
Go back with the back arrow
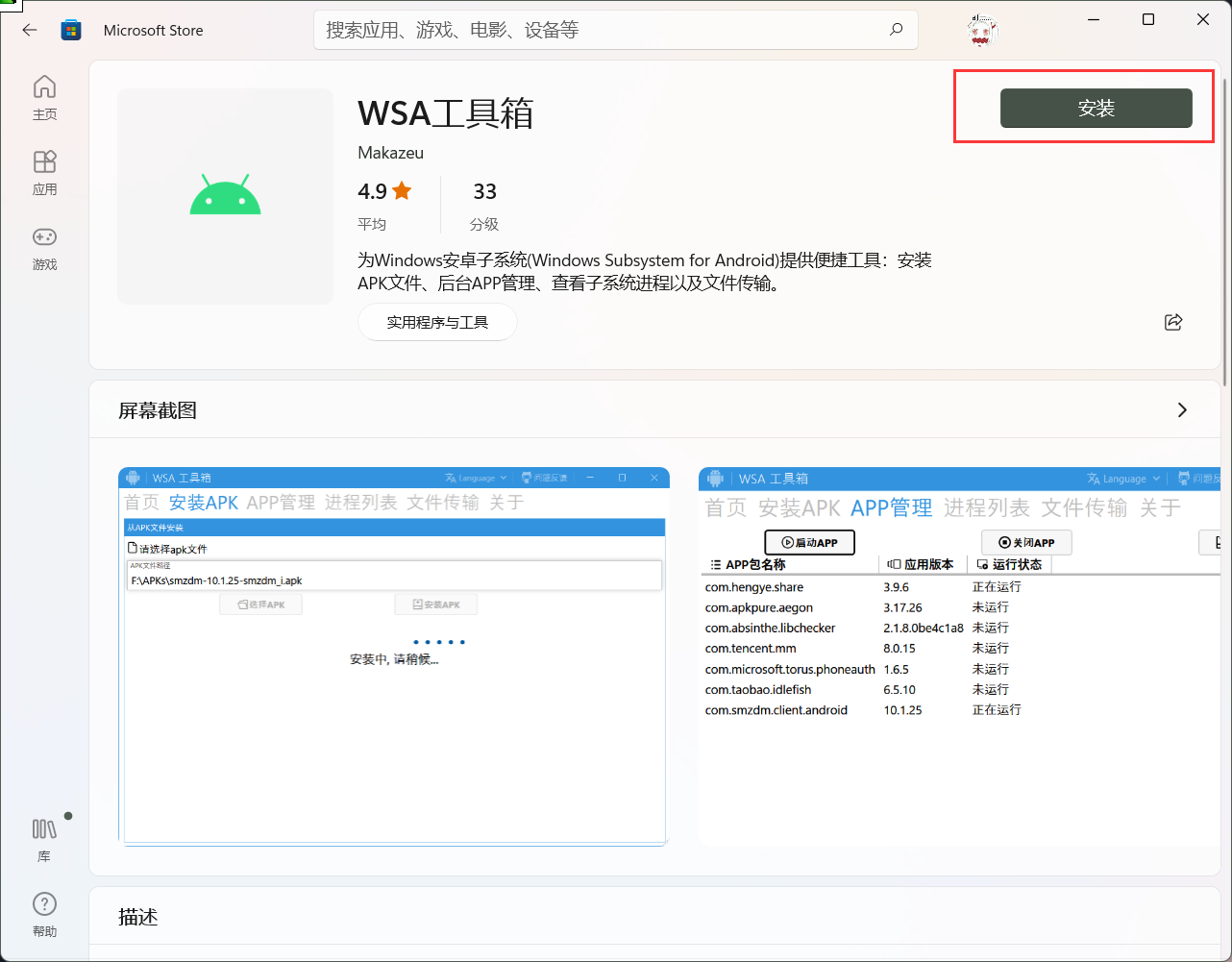(x=30, y=30)
